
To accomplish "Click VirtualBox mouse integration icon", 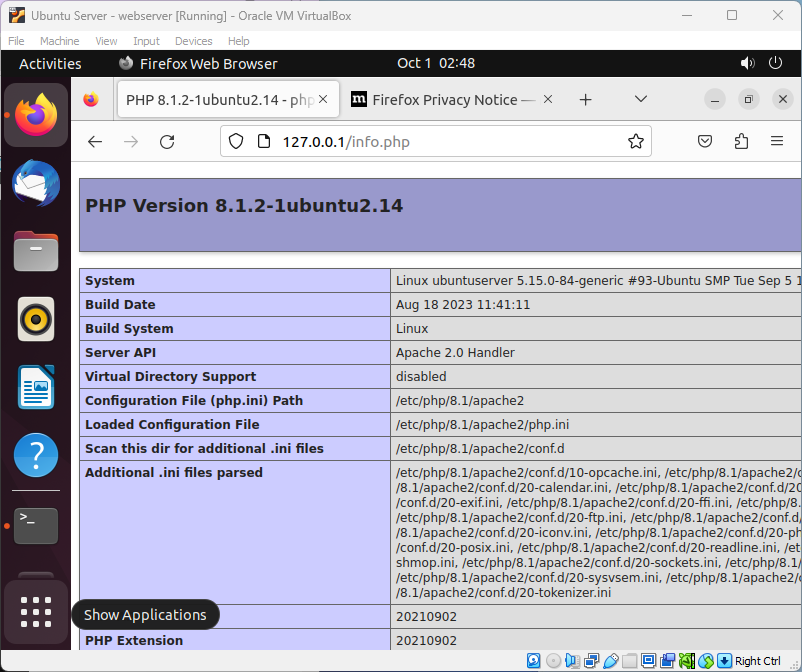I will click(x=706, y=661).
